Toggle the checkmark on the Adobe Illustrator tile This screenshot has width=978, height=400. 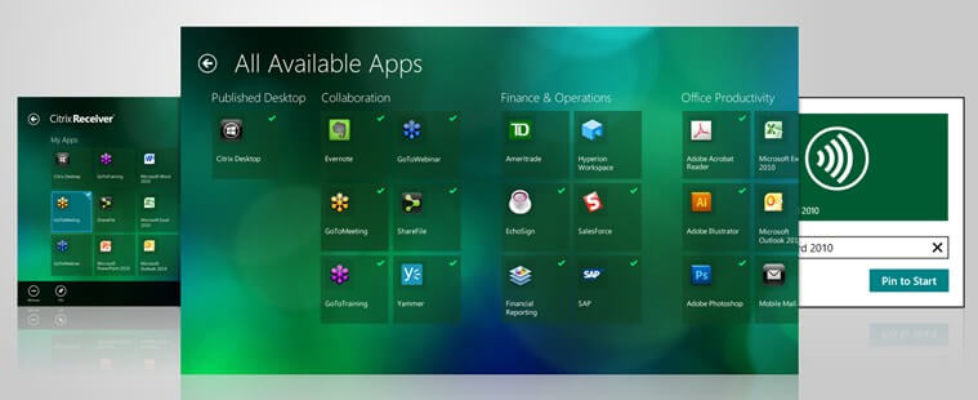click(742, 190)
